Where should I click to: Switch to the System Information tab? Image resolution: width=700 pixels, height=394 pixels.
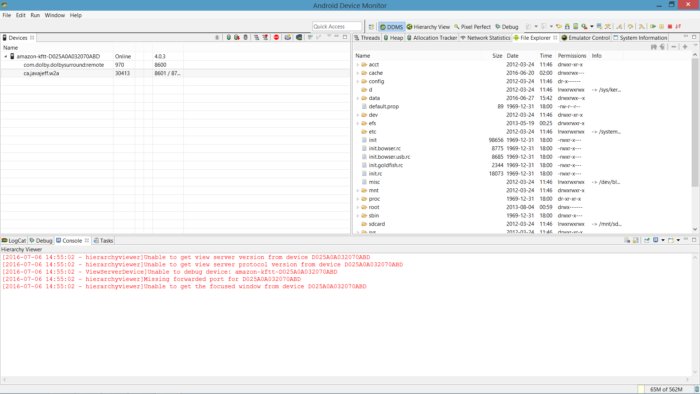pyautogui.click(x=640, y=38)
